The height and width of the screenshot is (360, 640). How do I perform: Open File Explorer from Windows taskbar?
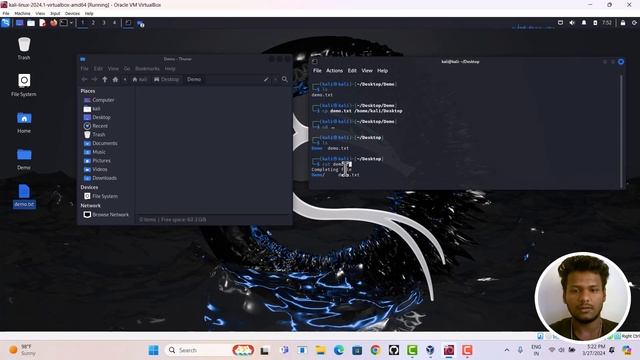(320, 350)
